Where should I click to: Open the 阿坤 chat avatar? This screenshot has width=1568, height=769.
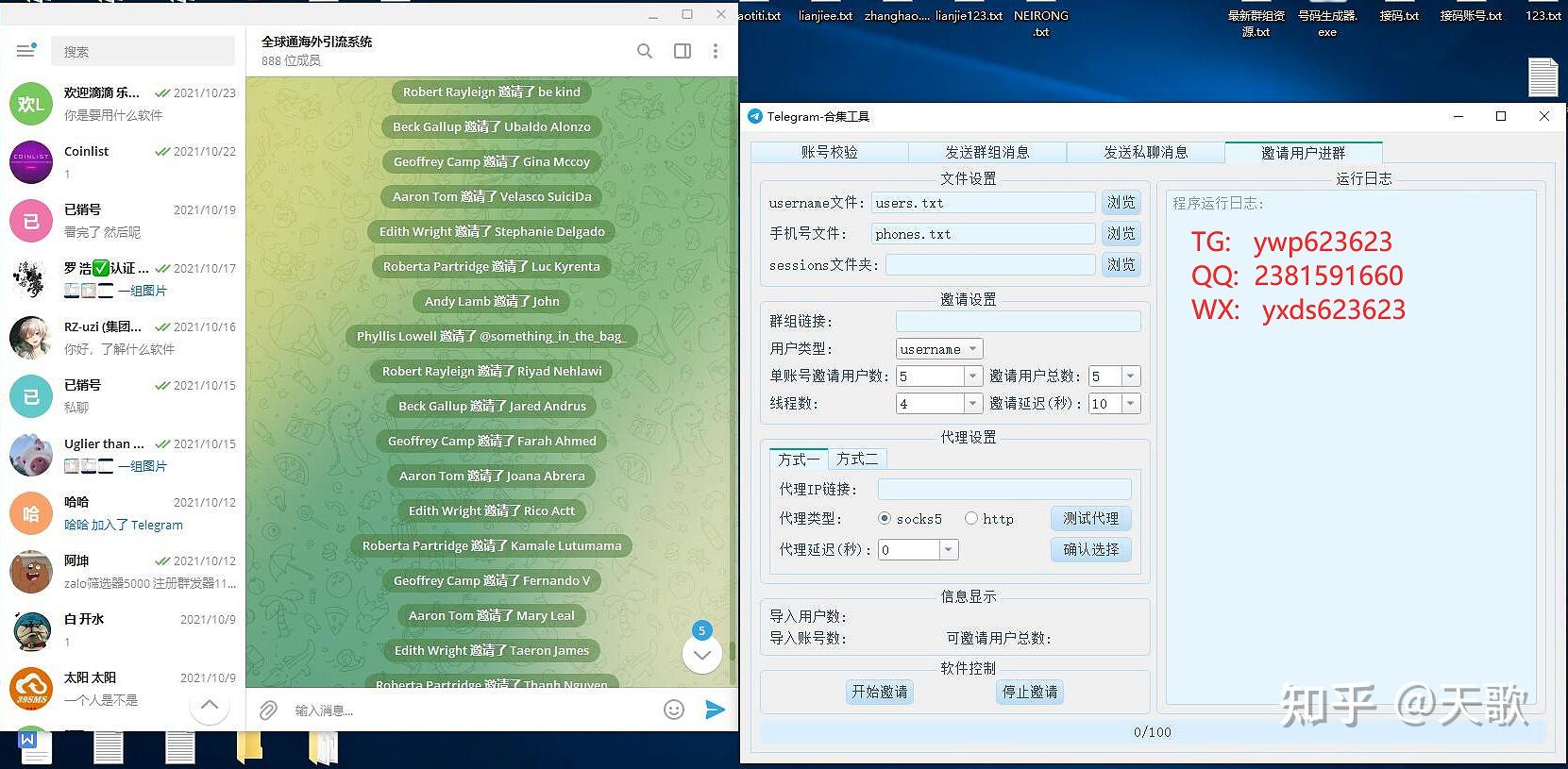pos(31,572)
